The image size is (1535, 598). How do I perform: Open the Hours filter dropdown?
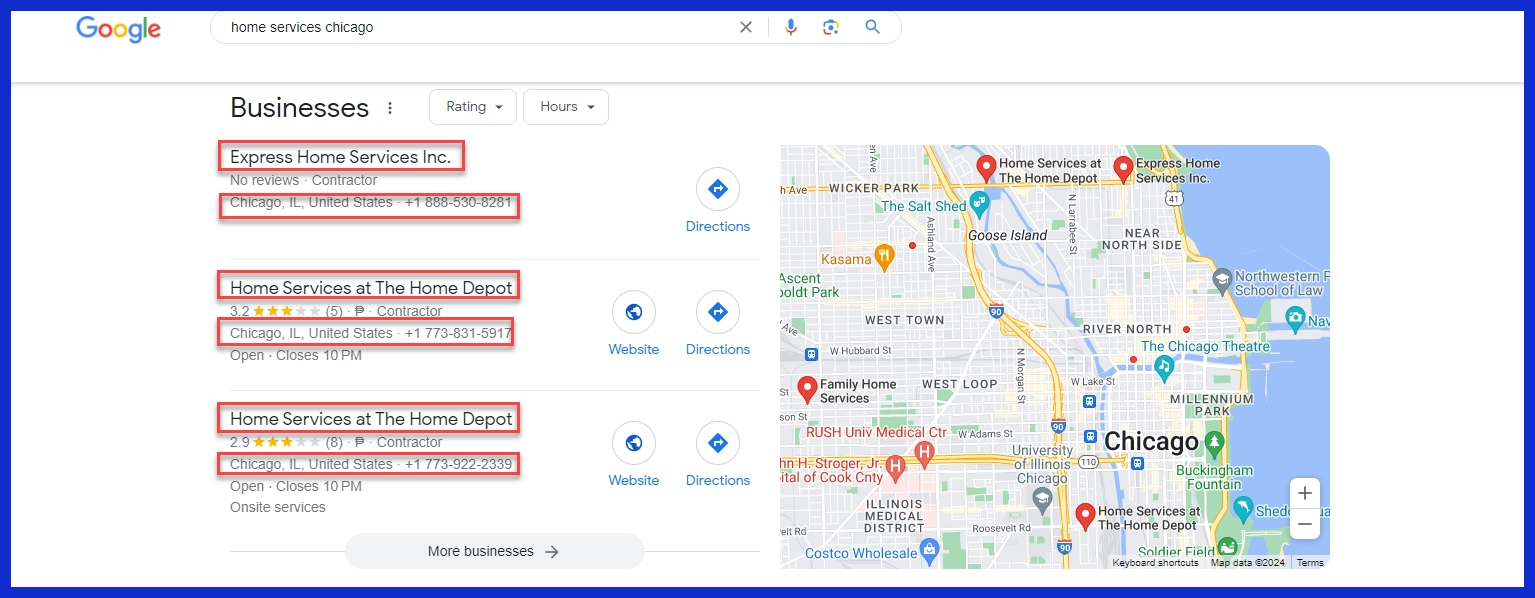(565, 106)
